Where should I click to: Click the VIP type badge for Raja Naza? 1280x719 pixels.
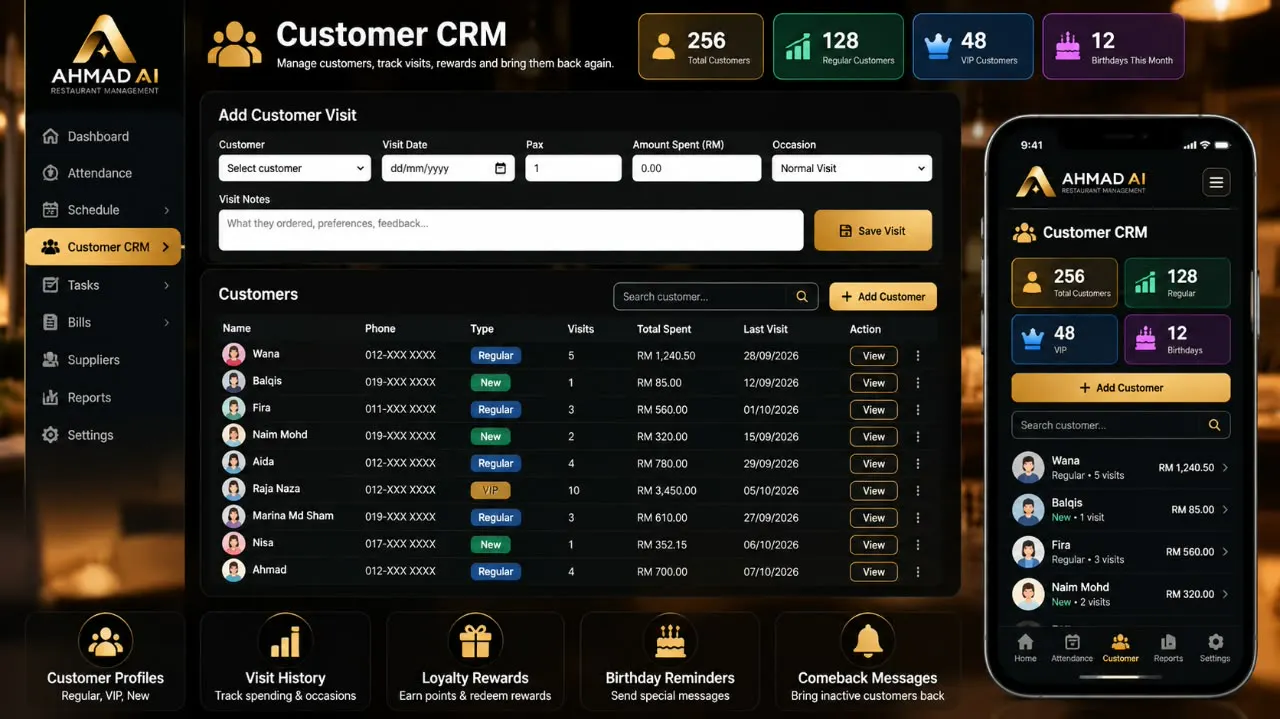point(490,491)
